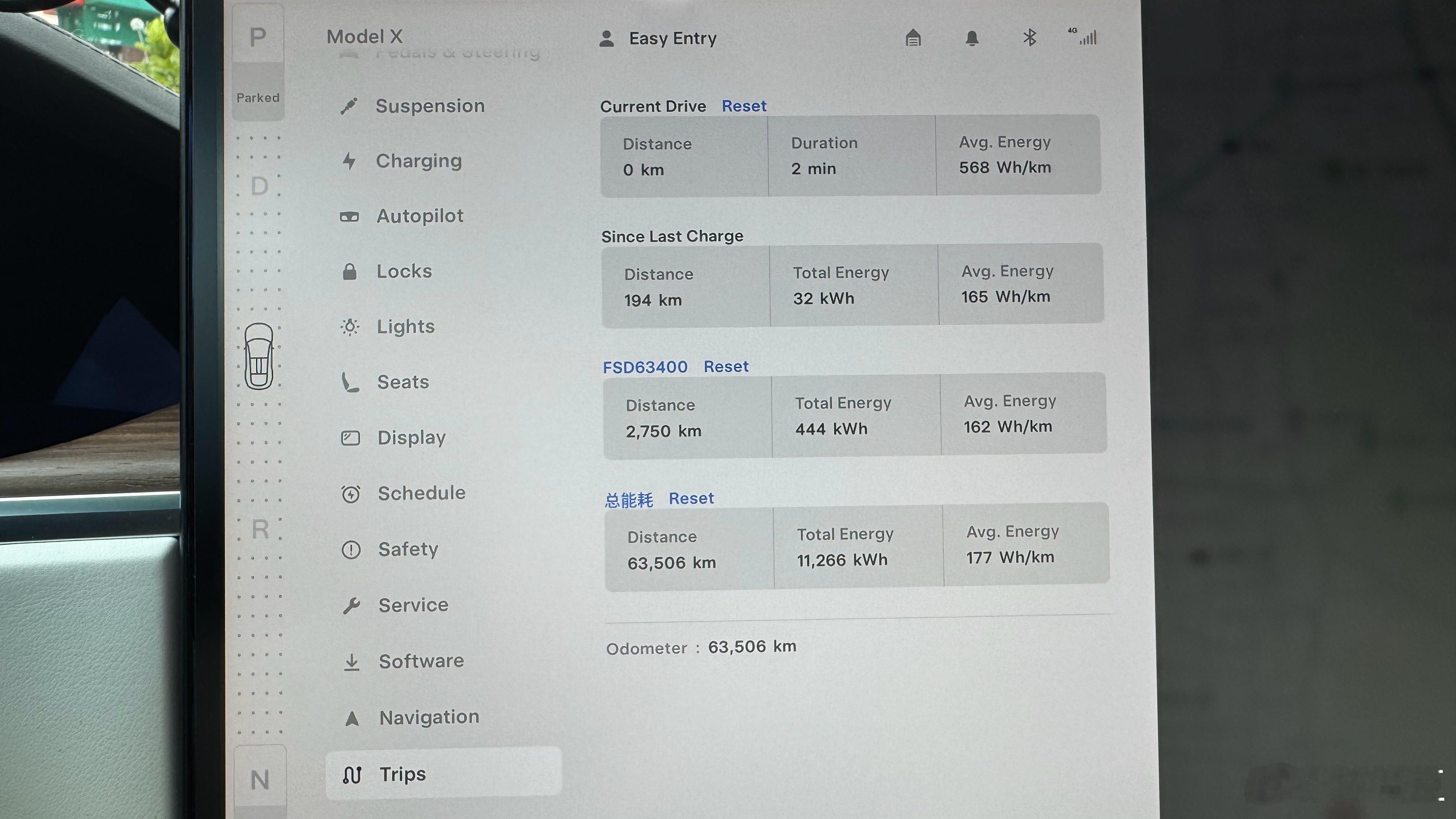Image resolution: width=1456 pixels, height=819 pixels.
Task: Tap the Trips route icon
Action: [x=352, y=774]
